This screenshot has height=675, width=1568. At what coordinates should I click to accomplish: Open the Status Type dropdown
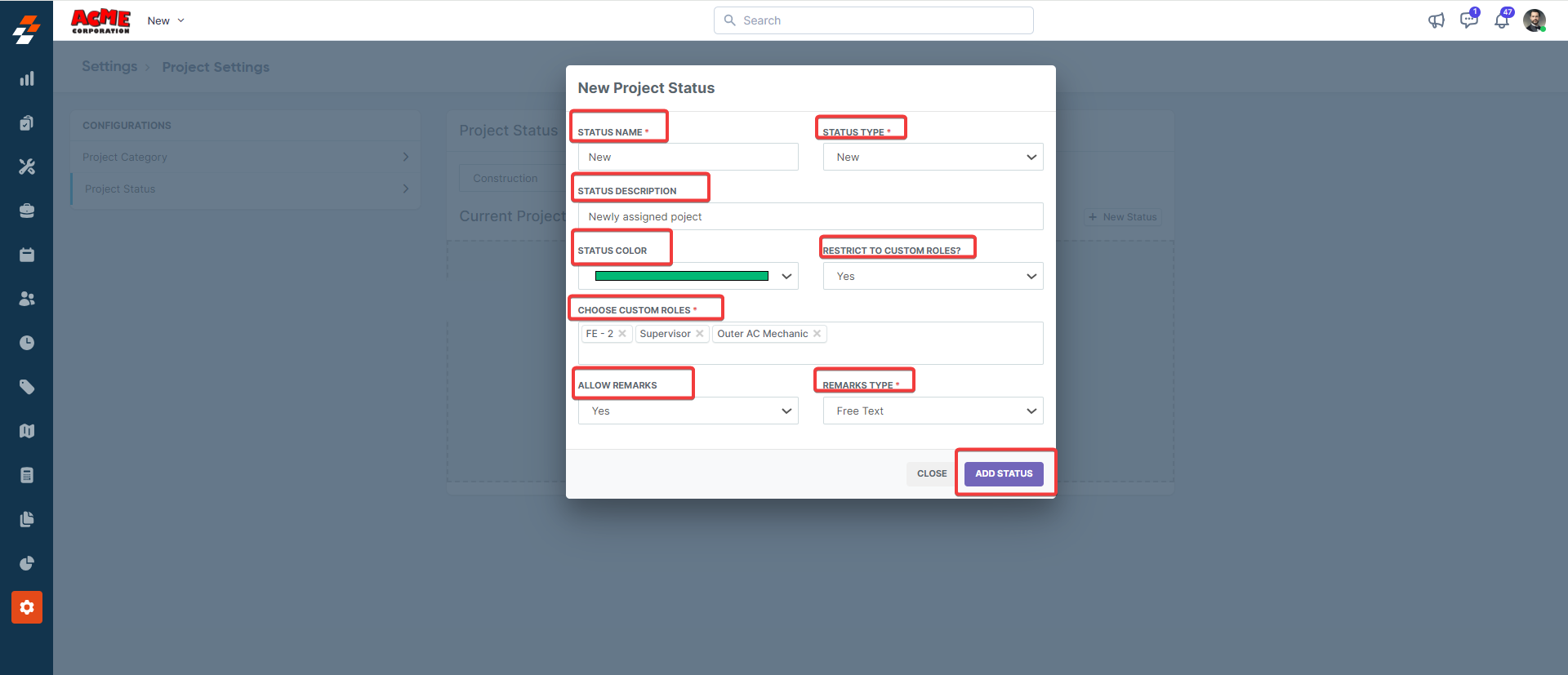pyautogui.click(x=933, y=157)
